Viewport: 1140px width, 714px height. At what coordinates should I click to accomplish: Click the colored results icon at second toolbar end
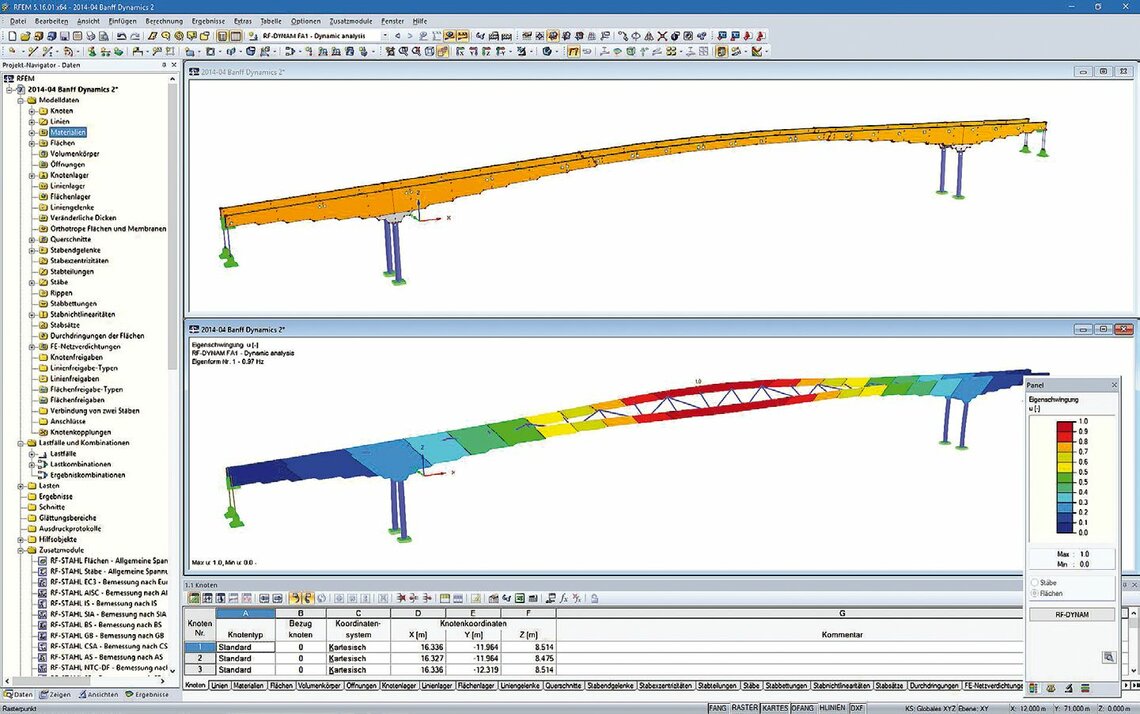pyautogui.click(x=757, y=52)
